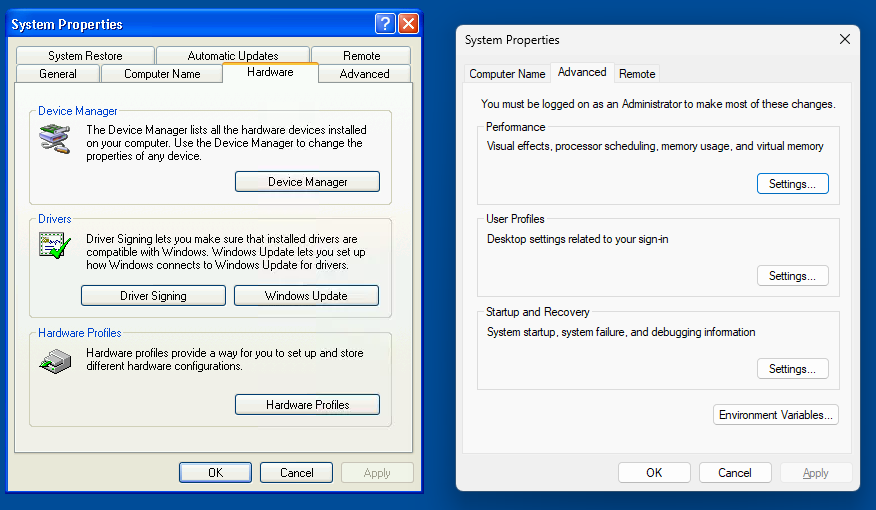Open the Automatic Updates tab
Screen dimensions: 876x510
coord(233,56)
